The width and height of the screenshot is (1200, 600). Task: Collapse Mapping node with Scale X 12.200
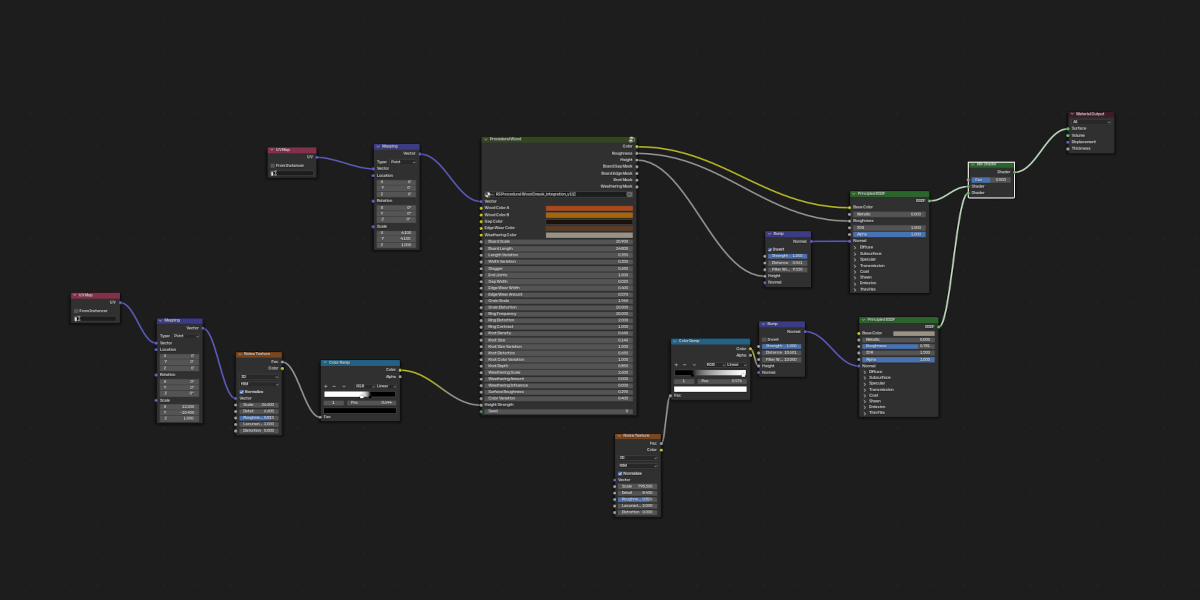(x=161, y=321)
